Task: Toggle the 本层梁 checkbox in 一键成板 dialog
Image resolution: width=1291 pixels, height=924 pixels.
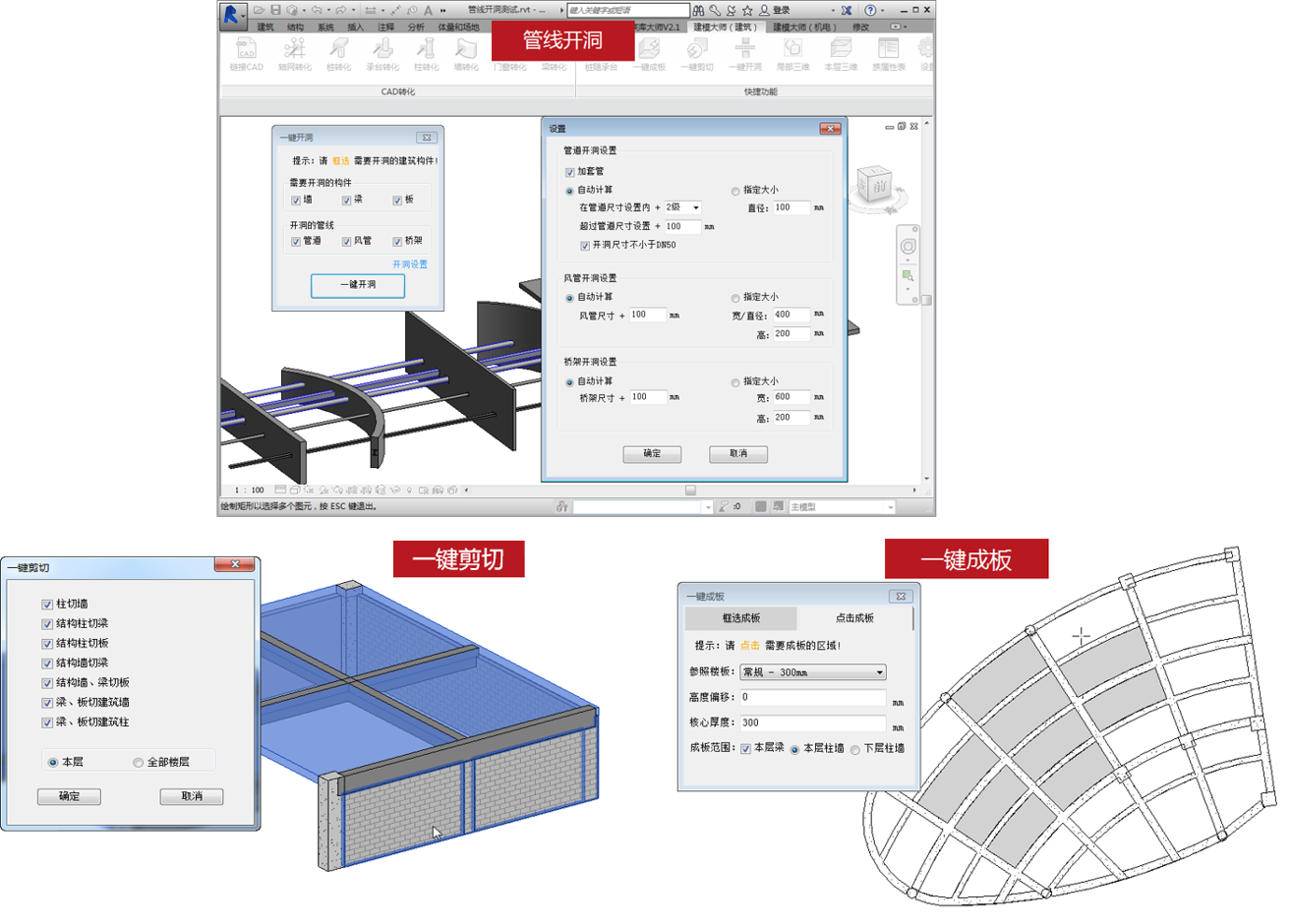Action: [746, 749]
